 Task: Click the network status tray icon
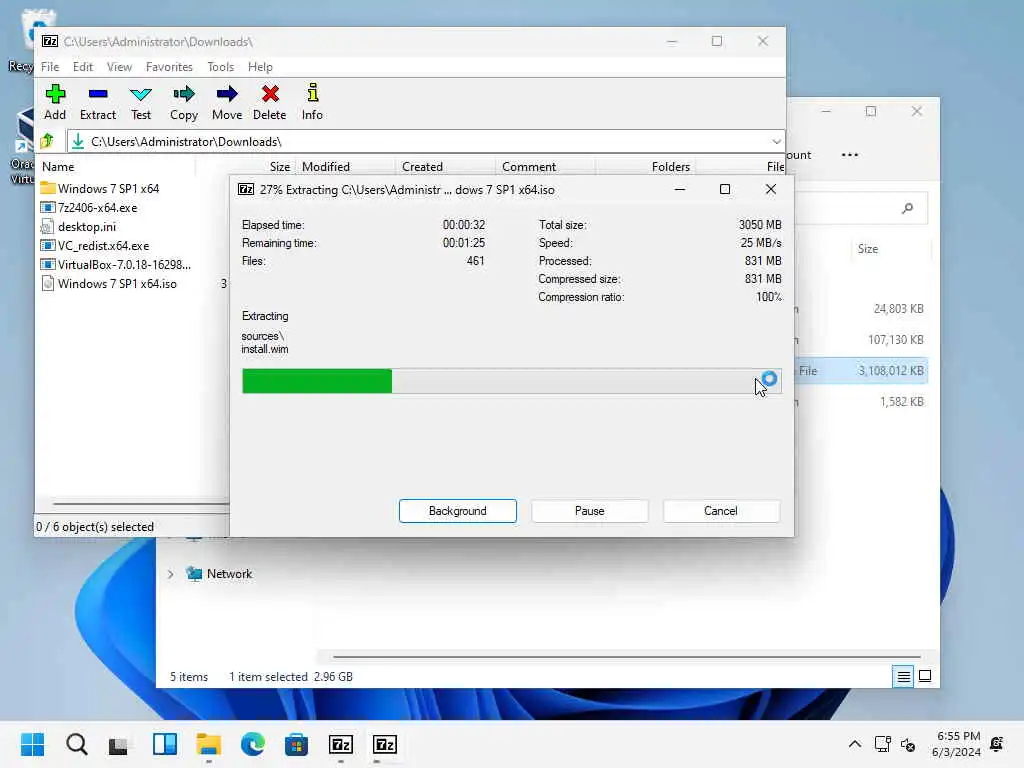click(882, 744)
